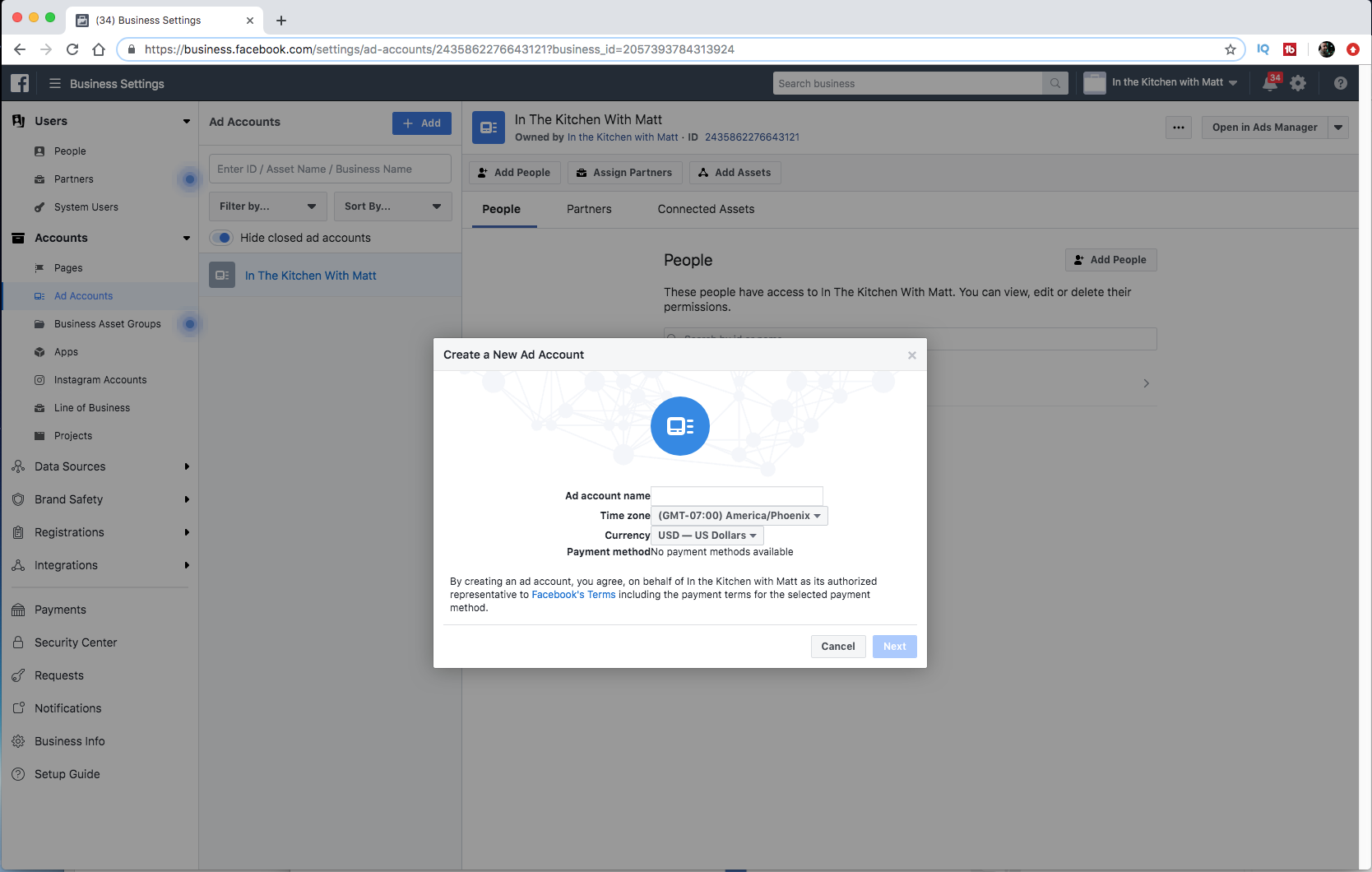
Task: Open Projects in the sidebar
Action: pos(73,436)
